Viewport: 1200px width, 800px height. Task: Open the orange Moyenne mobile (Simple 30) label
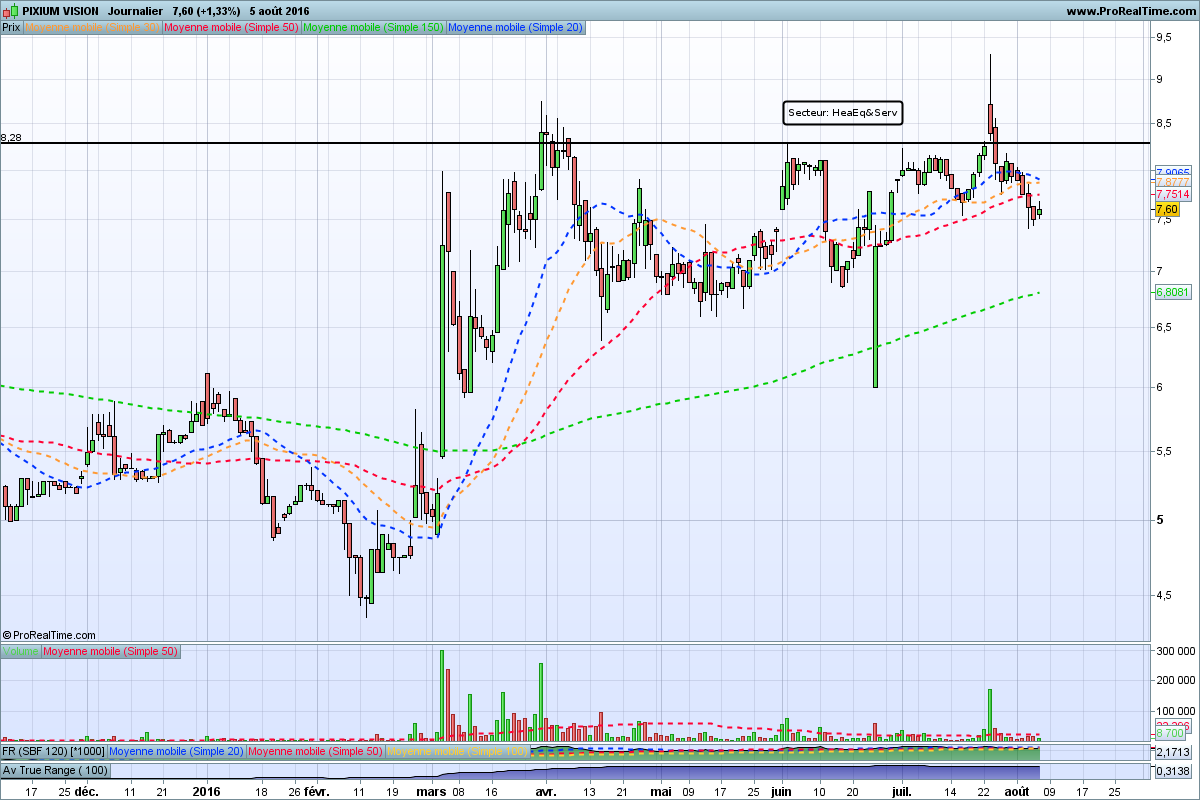92,28
